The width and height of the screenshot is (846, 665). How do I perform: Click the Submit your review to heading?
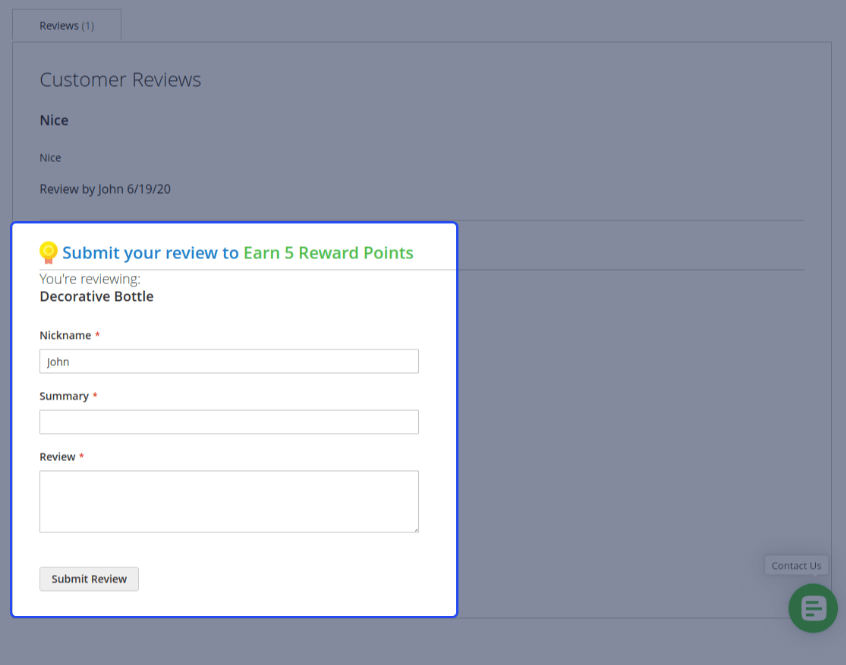point(150,252)
